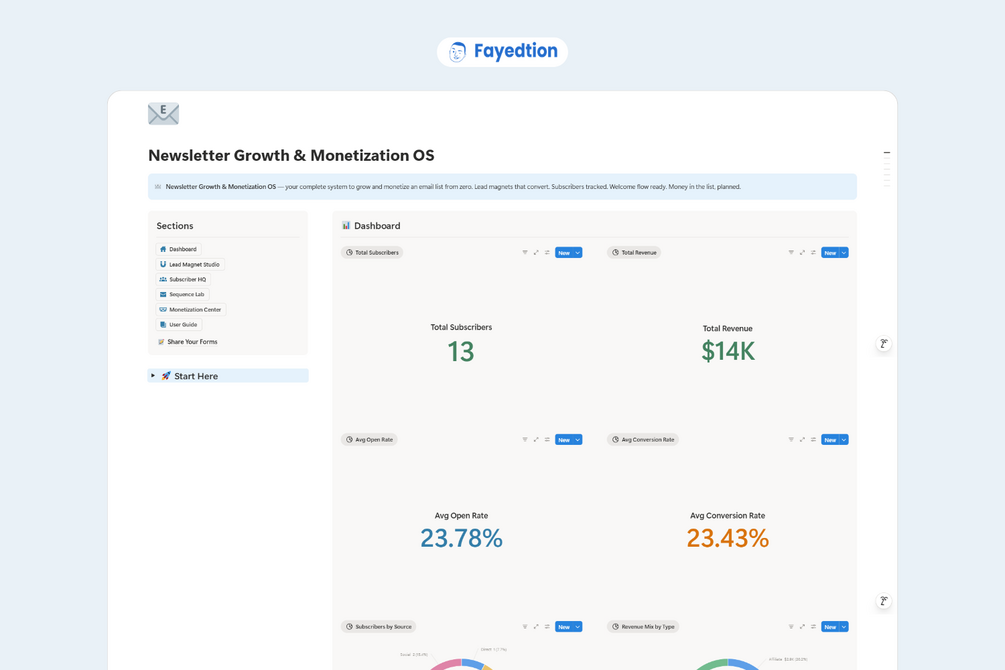Viewport: 1005px width, 670px height.
Task: Select the Total Subscribers view tab
Action: pos(372,253)
